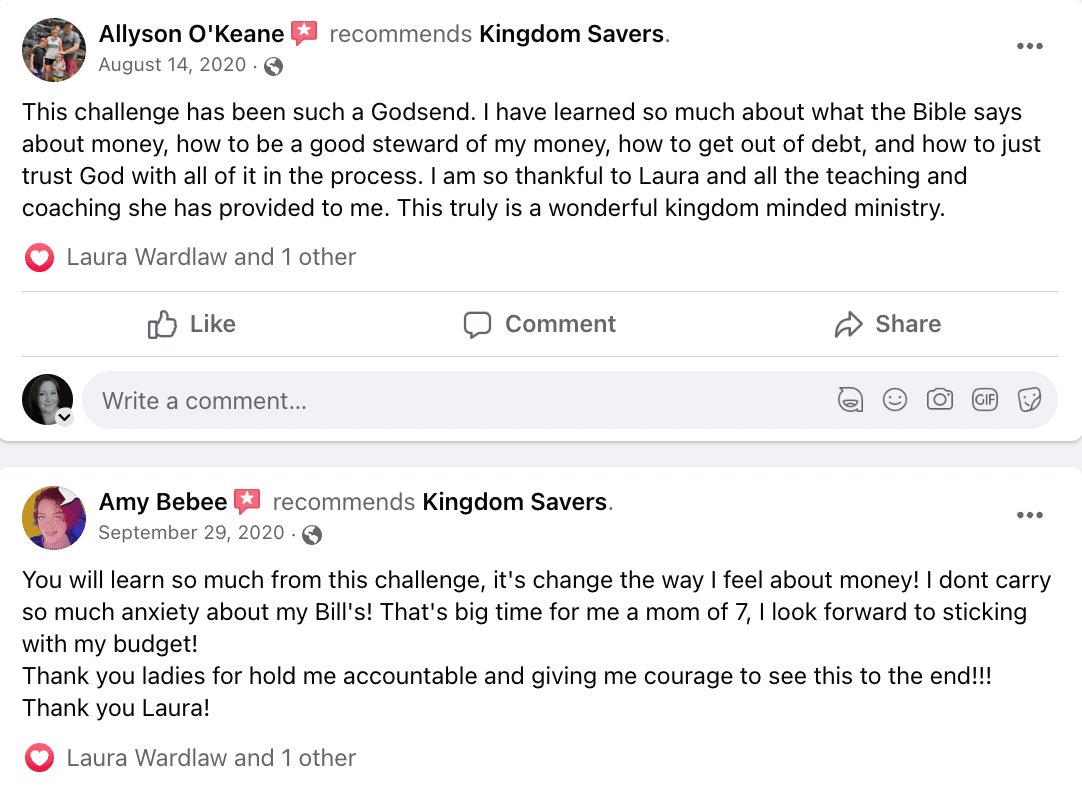Click globe privacy icon beside August 14, 2020
Viewport: 1082px width, 788px height.
(273, 66)
